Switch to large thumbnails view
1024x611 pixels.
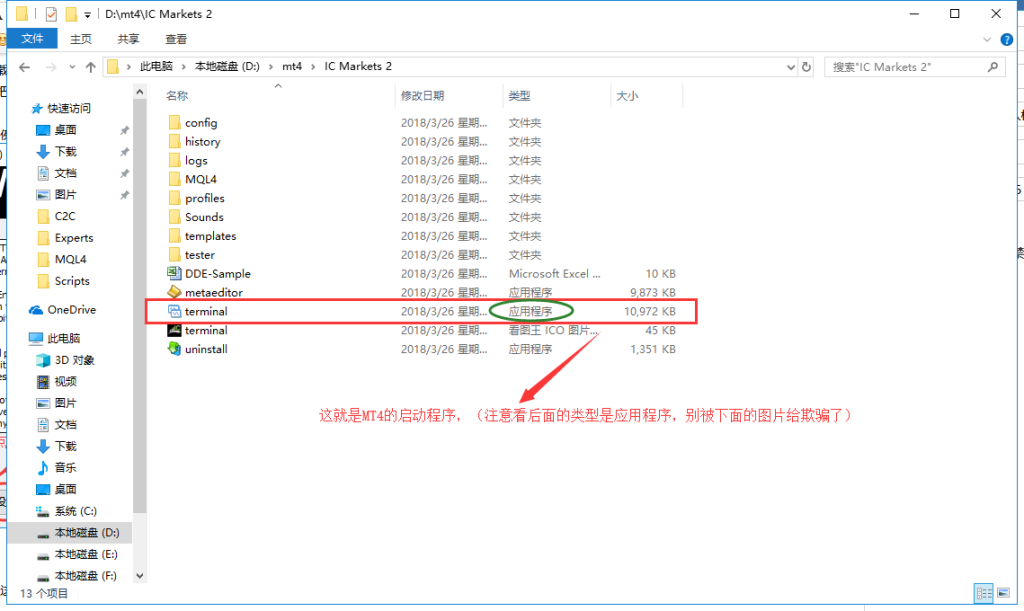tap(1003, 593)
